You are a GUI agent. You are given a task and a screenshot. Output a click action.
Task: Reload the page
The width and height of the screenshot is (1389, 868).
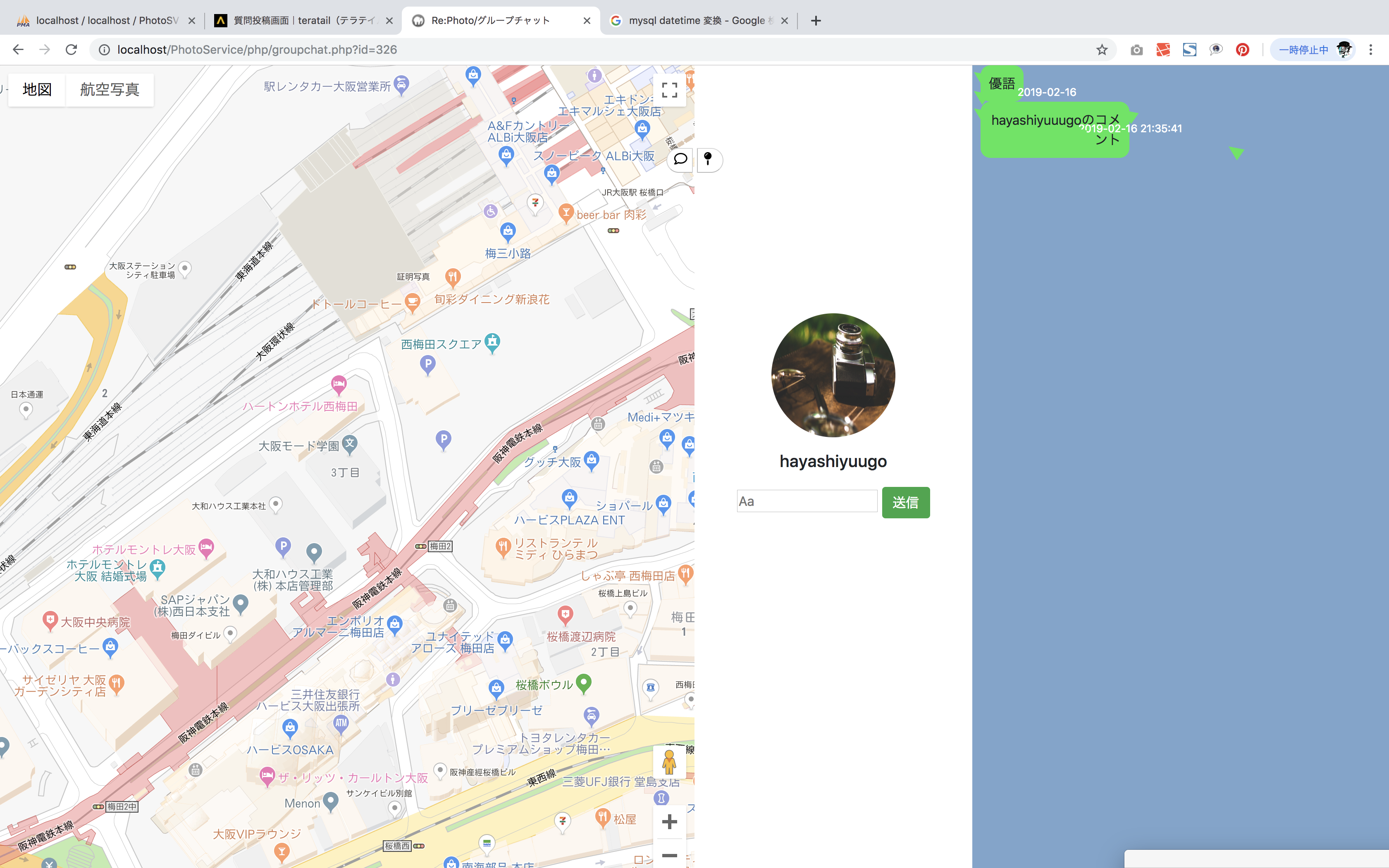(71, 50)
